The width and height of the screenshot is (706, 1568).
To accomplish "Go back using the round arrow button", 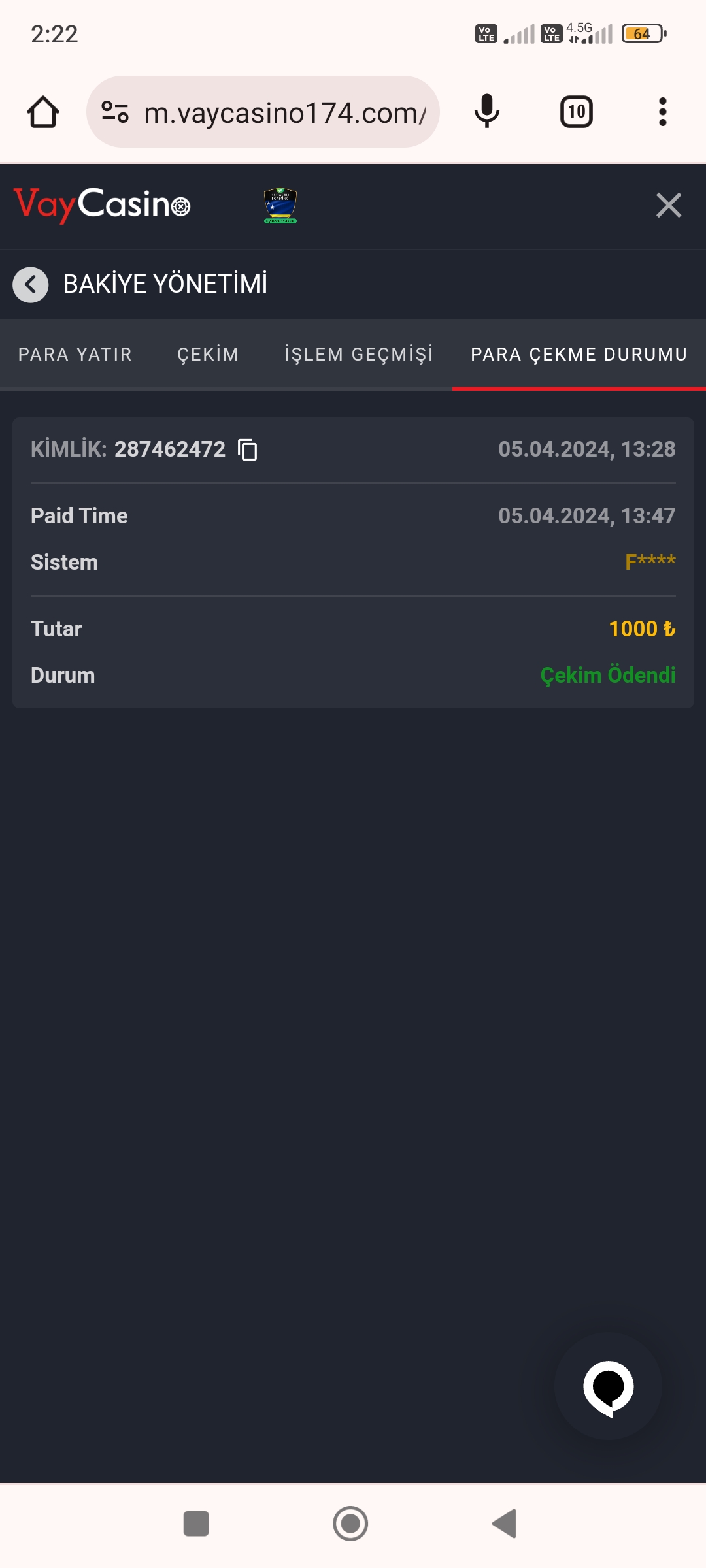I will pos(31,285).
